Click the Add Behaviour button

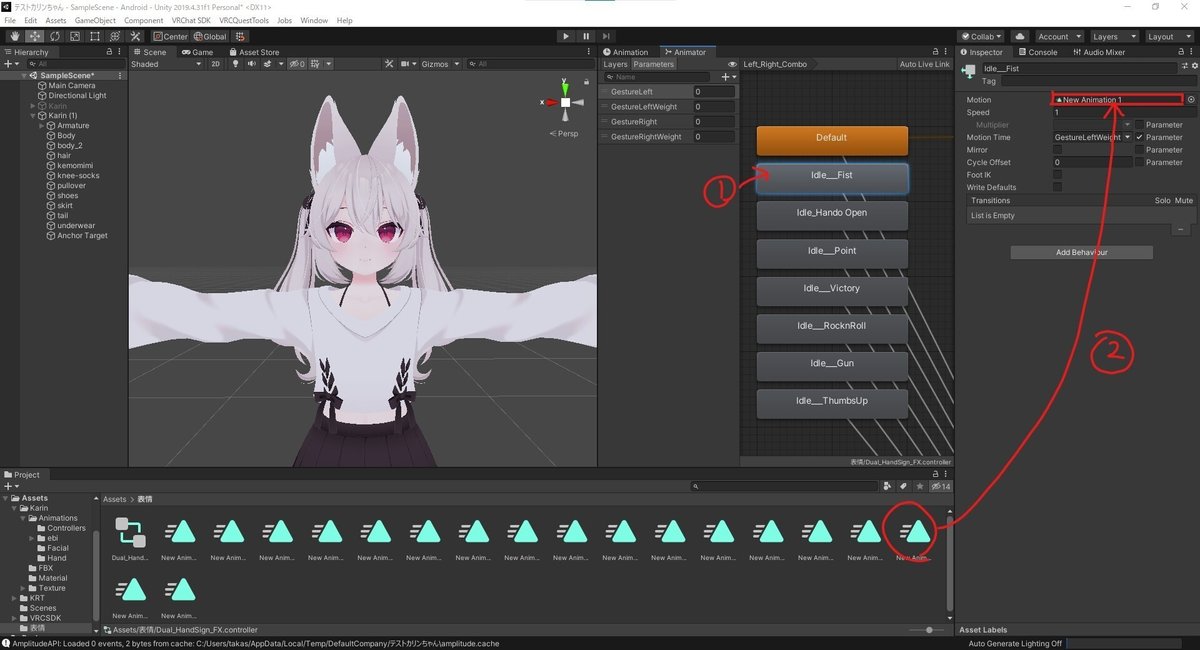point(1081,252)
